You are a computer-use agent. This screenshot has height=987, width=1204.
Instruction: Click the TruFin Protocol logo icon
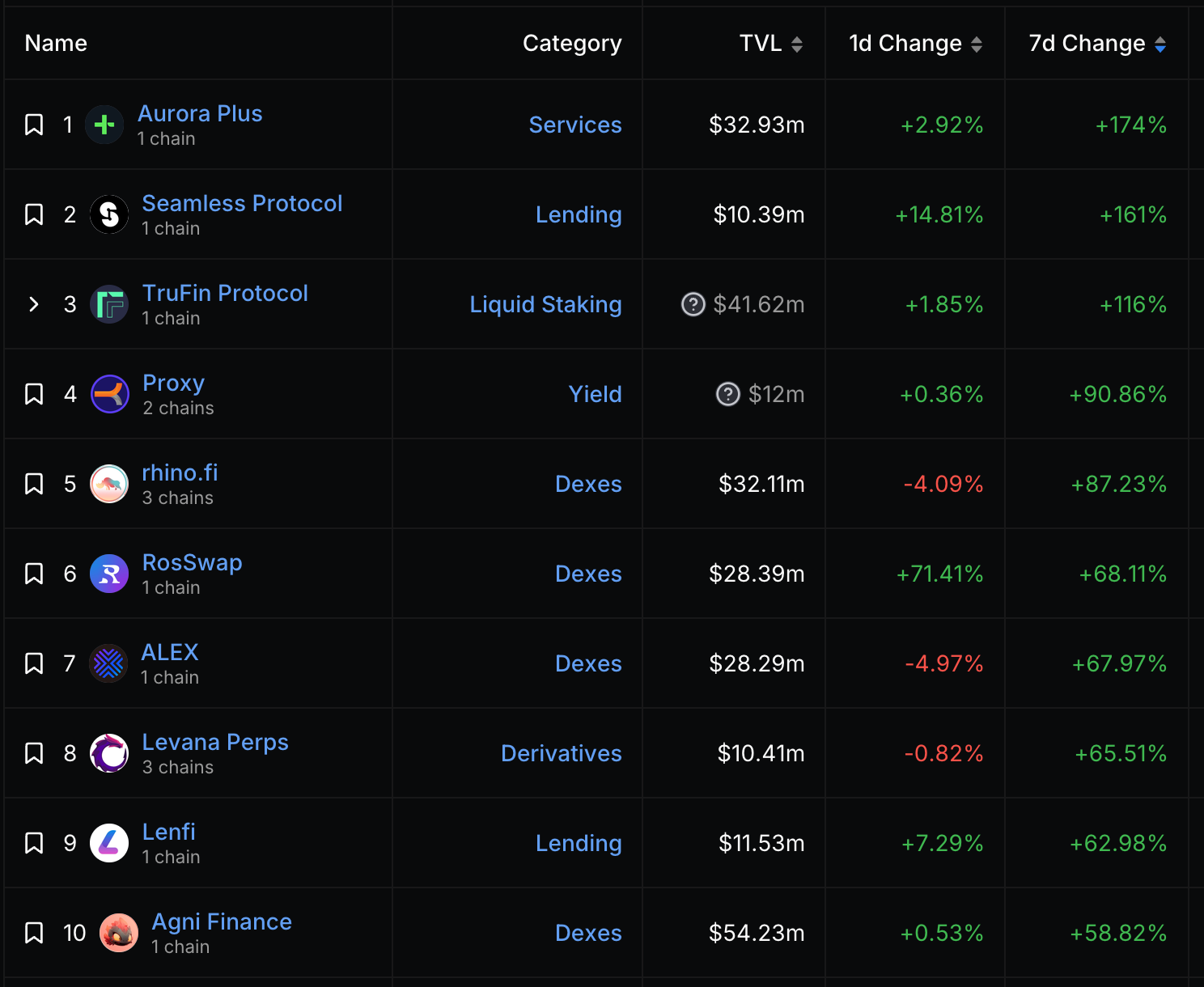[109, 304]
